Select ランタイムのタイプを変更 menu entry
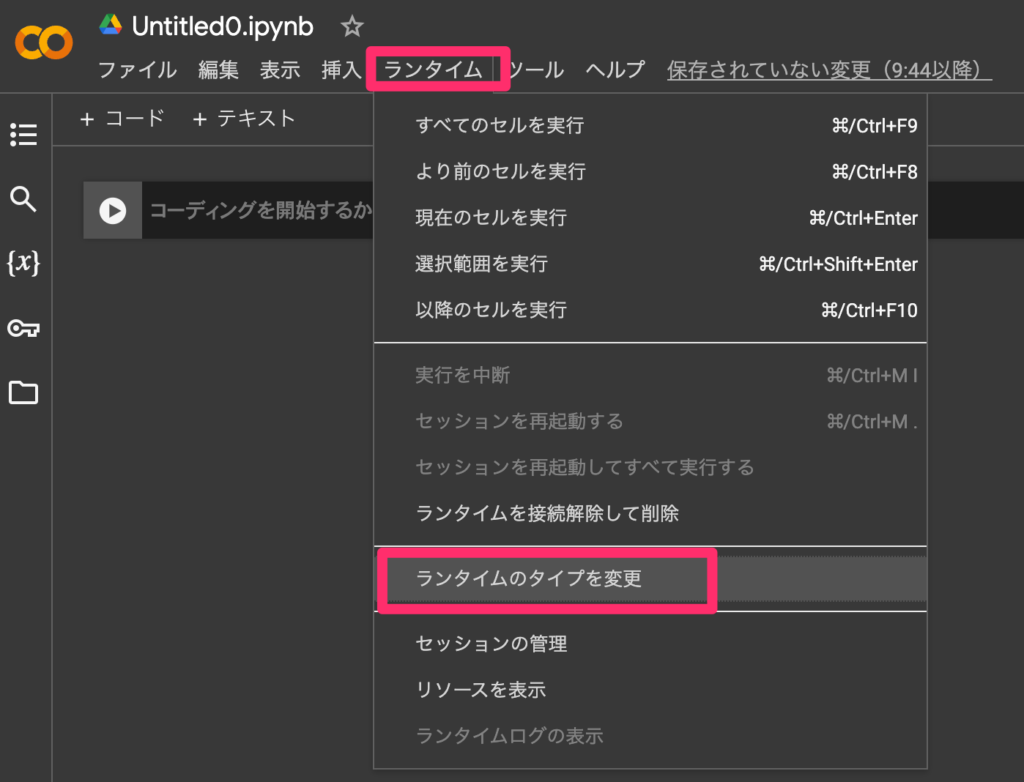Viewport: 1024px width, 782px height. (x=528, y=579)
